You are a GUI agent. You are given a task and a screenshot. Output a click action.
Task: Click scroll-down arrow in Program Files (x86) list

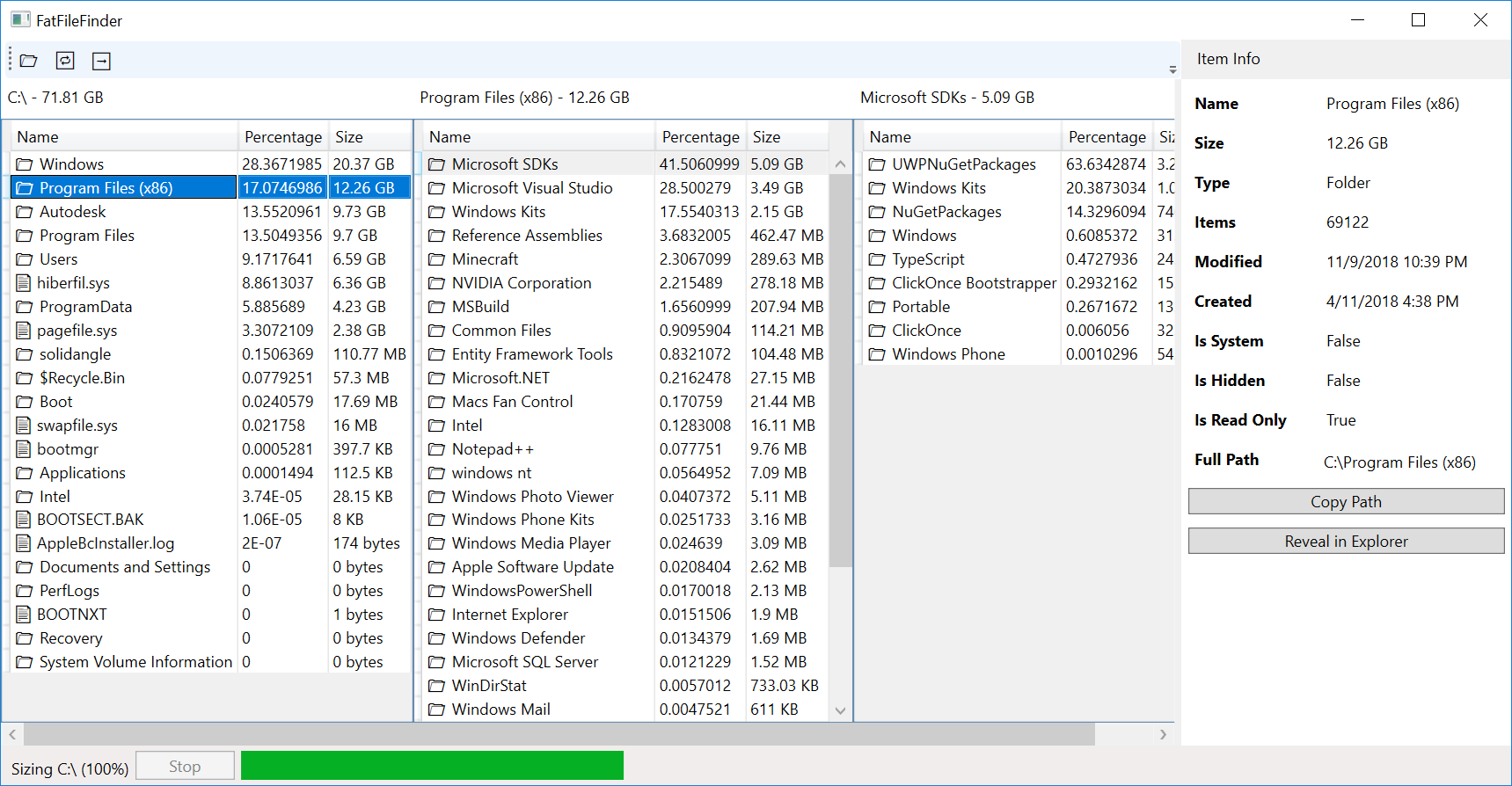click(x=840, y=710)
